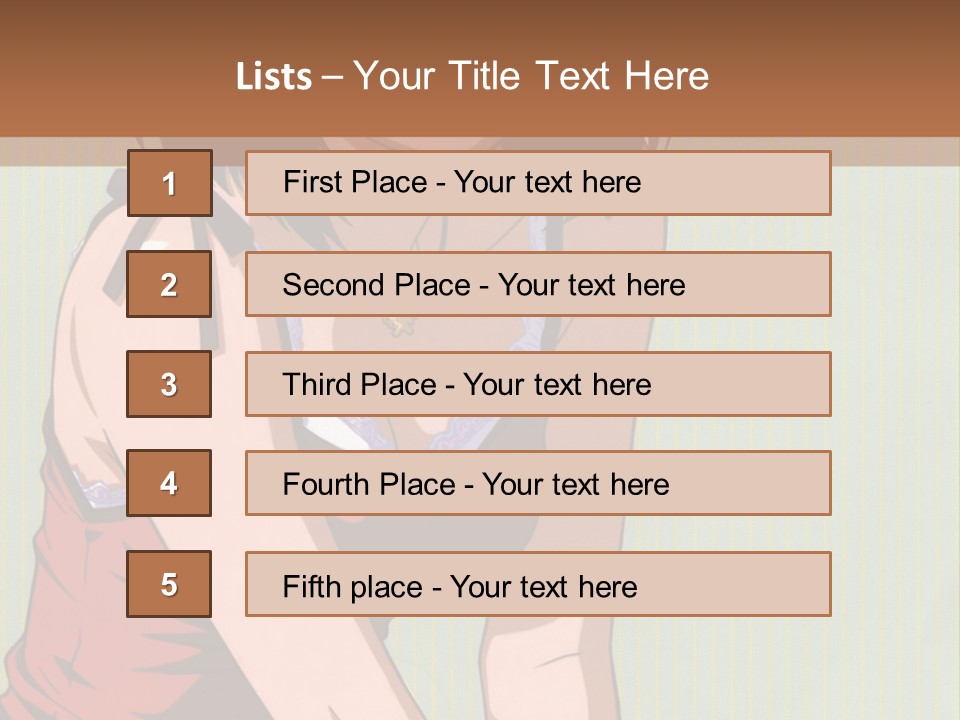Click 'Your text here' in Second Place row

(591, 285)
